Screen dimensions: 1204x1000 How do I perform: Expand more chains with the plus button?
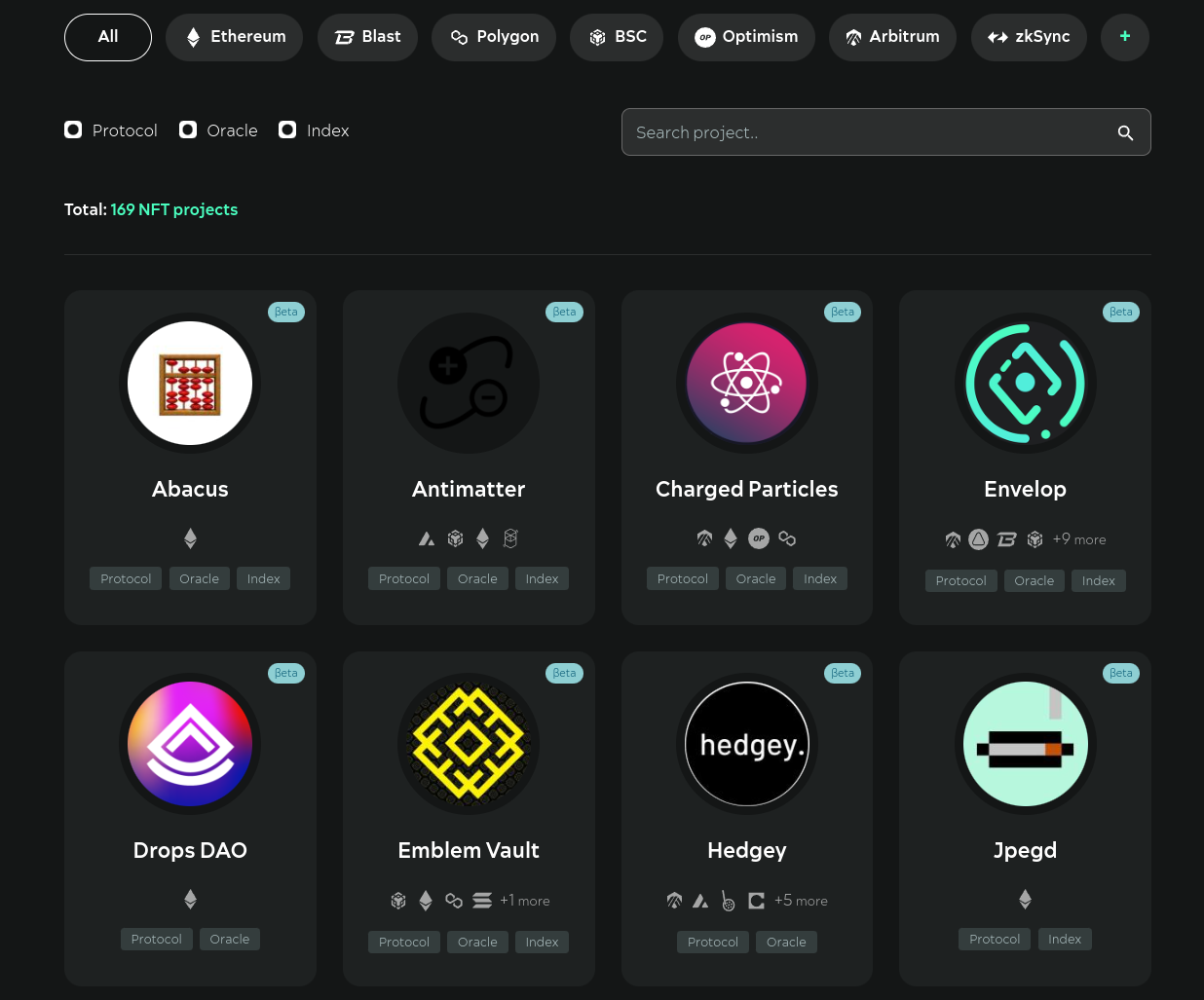tap(1125, 37)
